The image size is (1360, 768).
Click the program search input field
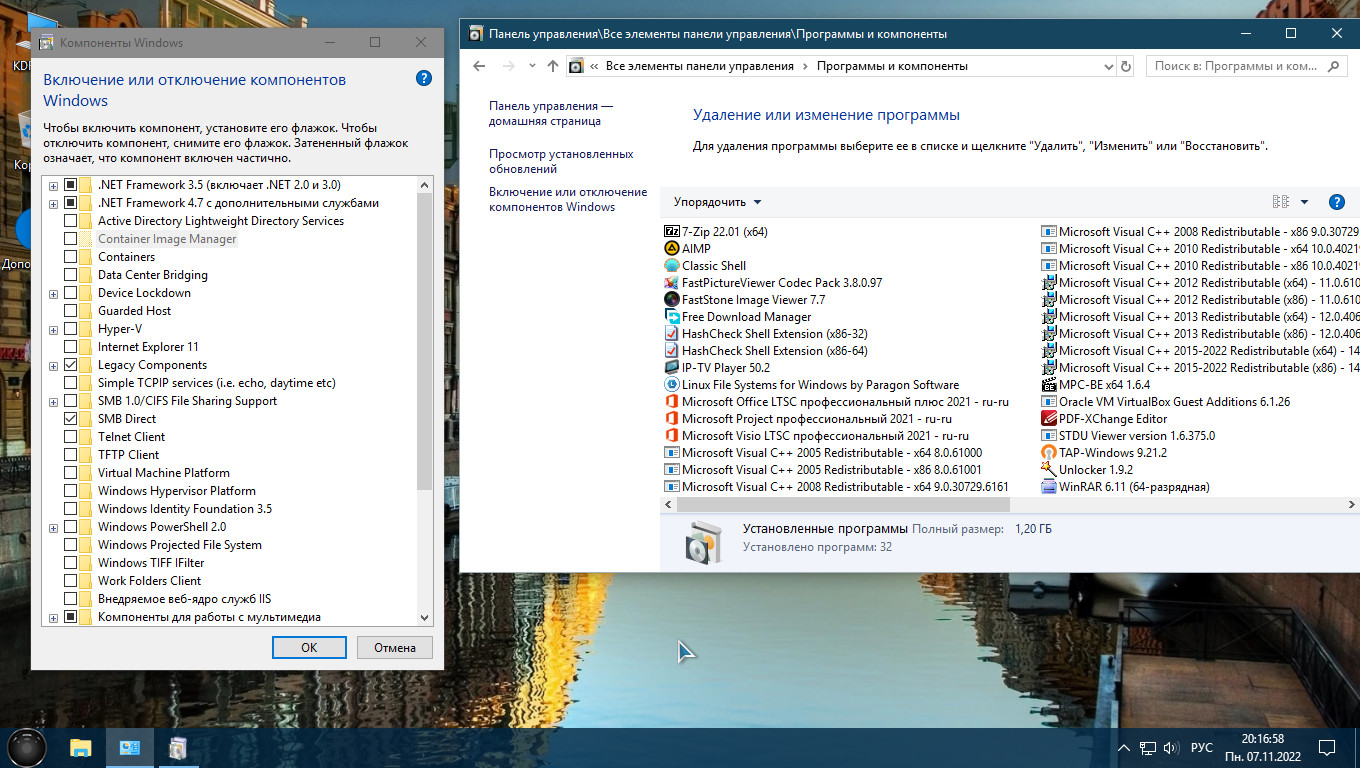[1235, 66]
